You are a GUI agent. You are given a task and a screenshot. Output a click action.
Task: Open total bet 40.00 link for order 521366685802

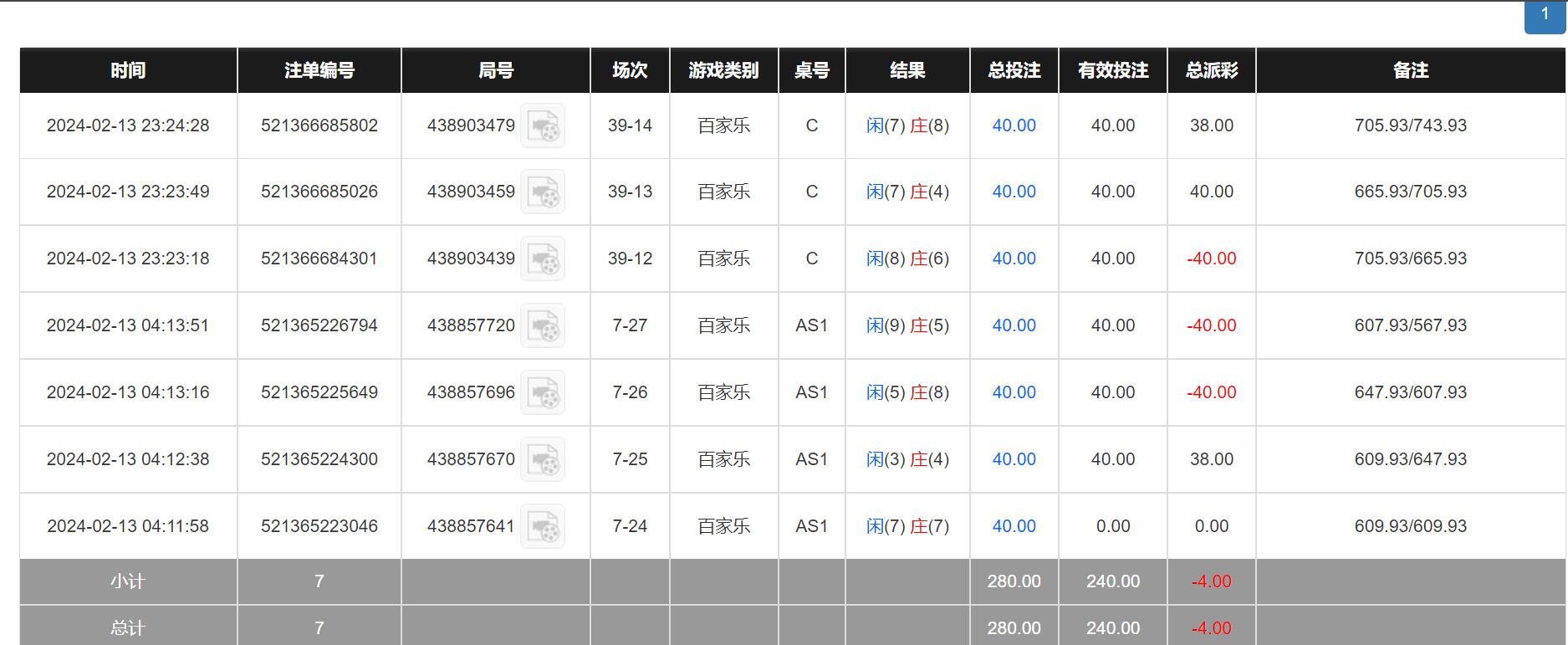[x=1014, y=125]
